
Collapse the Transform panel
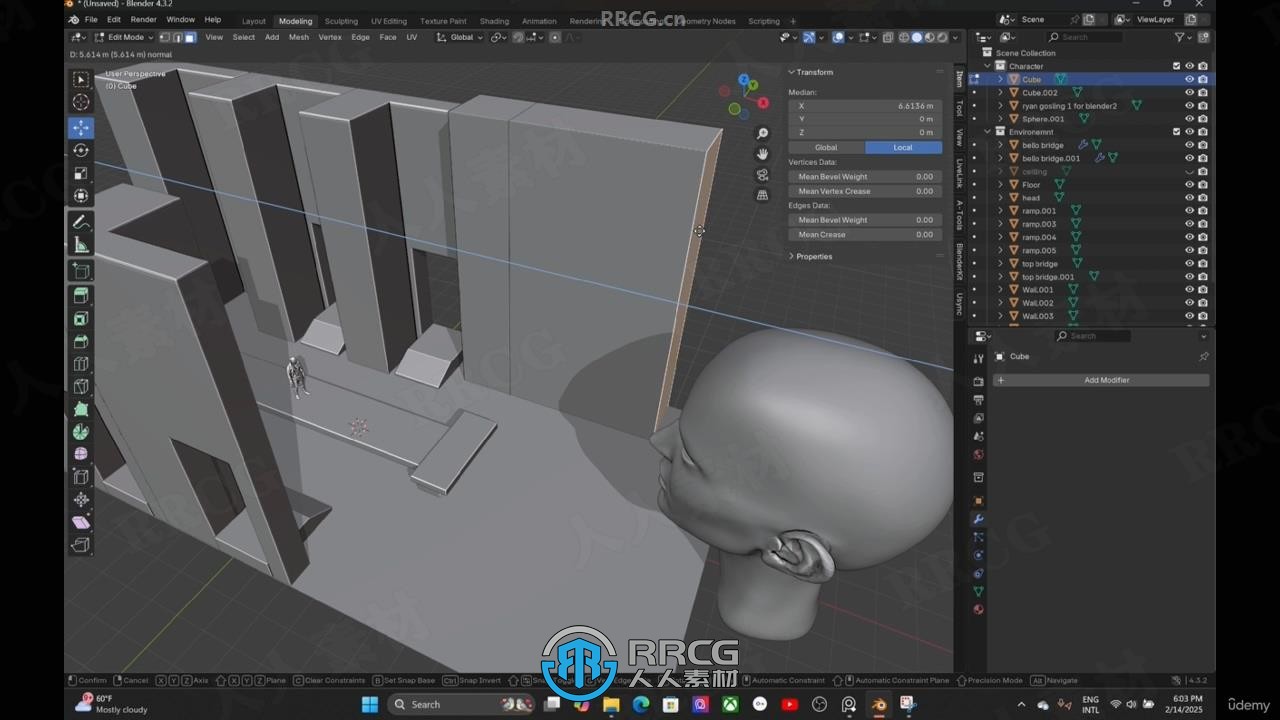pyautogui.click(x=792, y=72)
